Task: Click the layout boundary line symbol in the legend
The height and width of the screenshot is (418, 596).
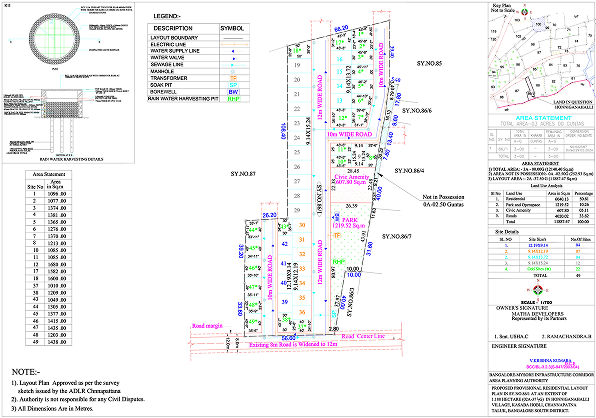Action: coord(234,38)
